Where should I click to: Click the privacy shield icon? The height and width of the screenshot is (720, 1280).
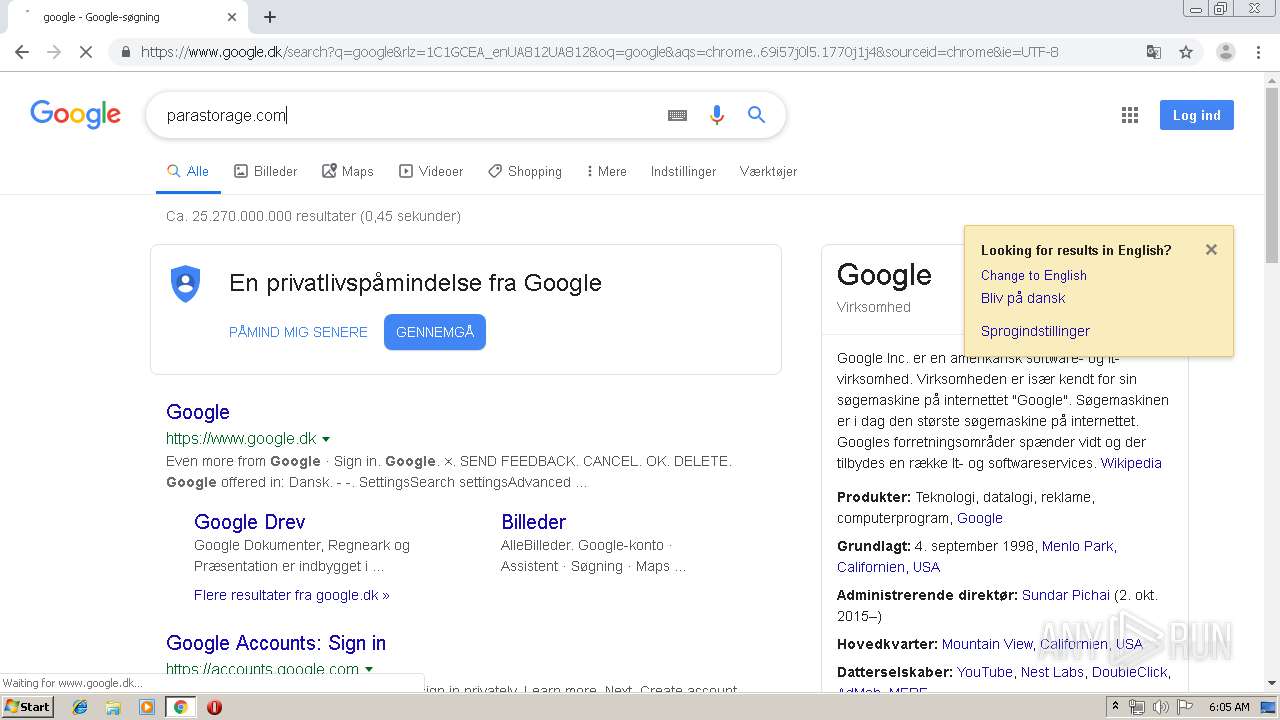point(186,284)
